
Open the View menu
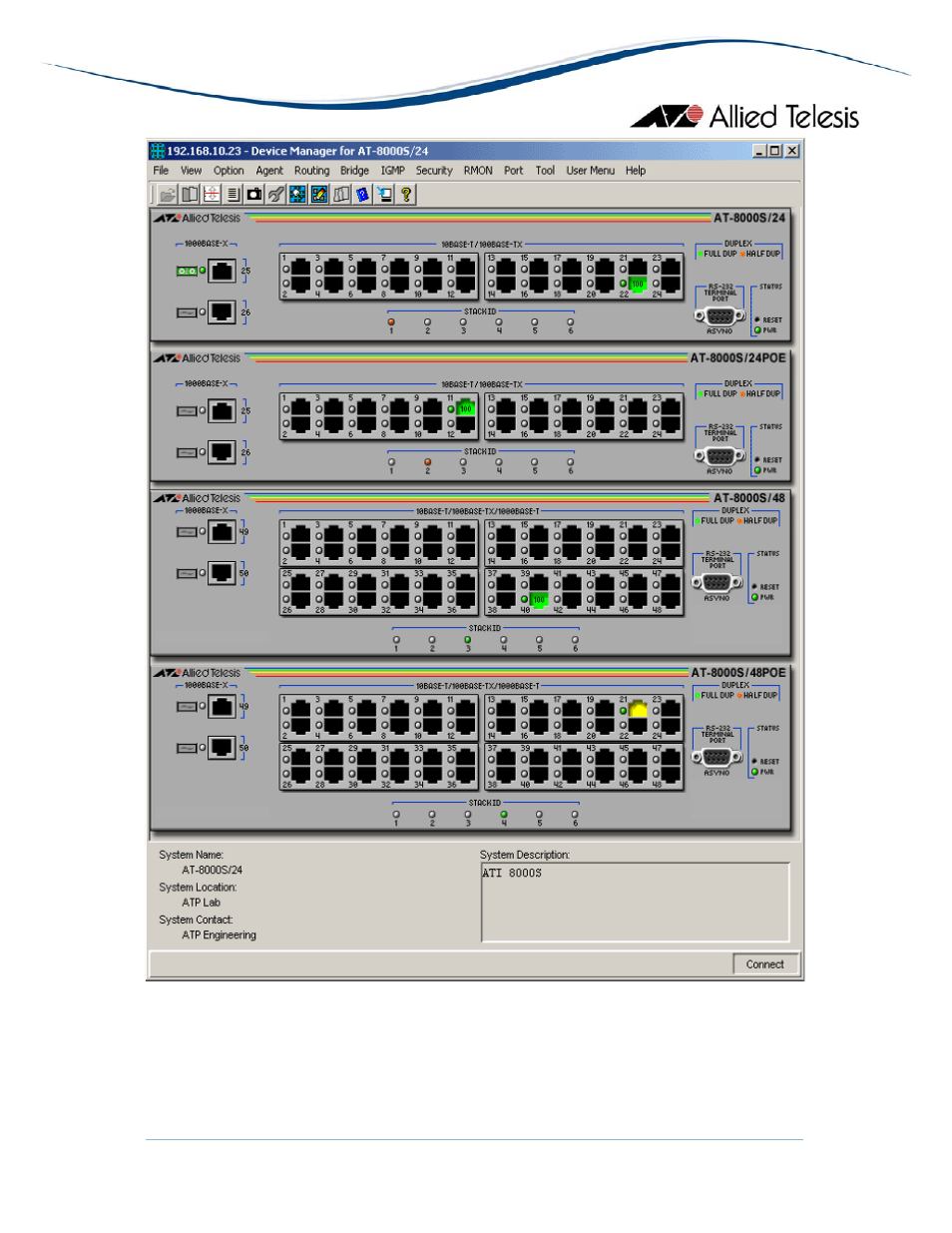[x=191, y=171]
